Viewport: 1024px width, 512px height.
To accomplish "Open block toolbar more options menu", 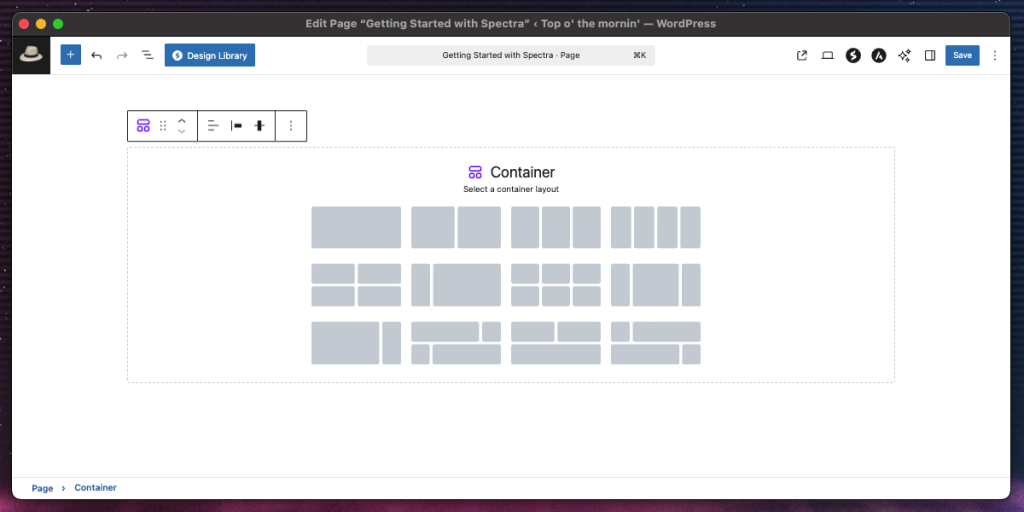I will point(291,126).
